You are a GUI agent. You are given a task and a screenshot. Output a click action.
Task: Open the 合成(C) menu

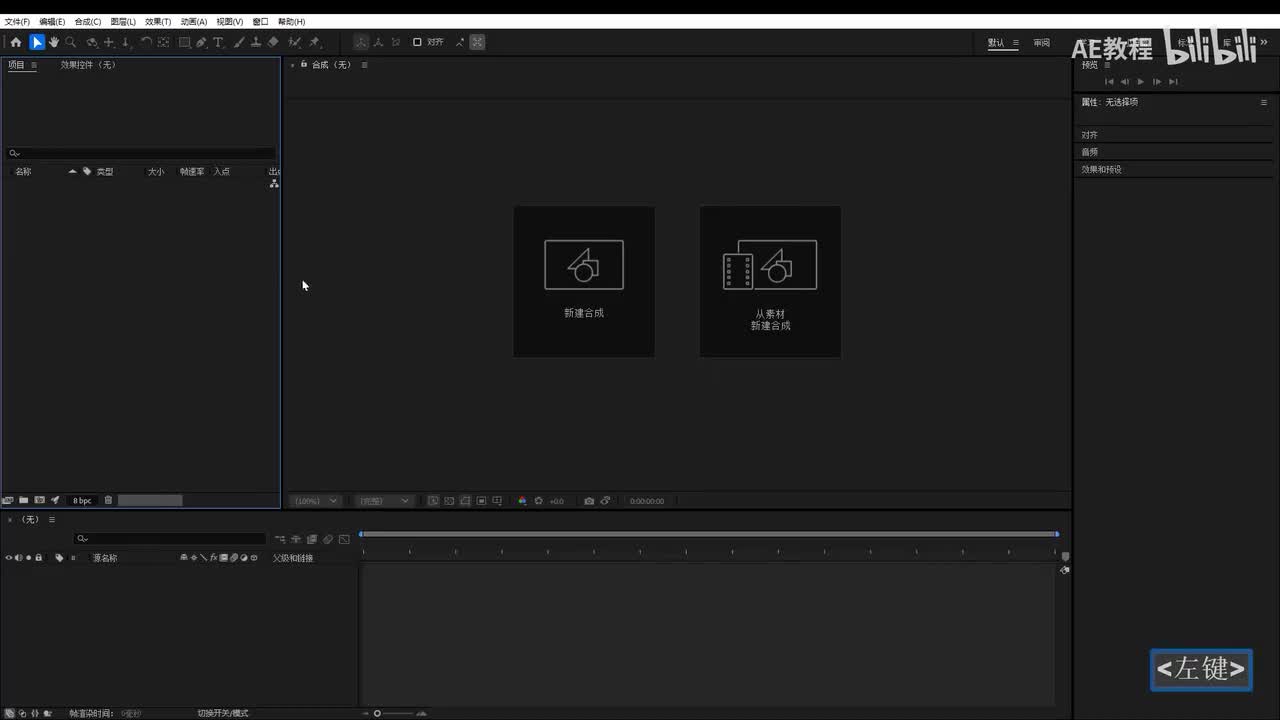[x=88, y=21]
